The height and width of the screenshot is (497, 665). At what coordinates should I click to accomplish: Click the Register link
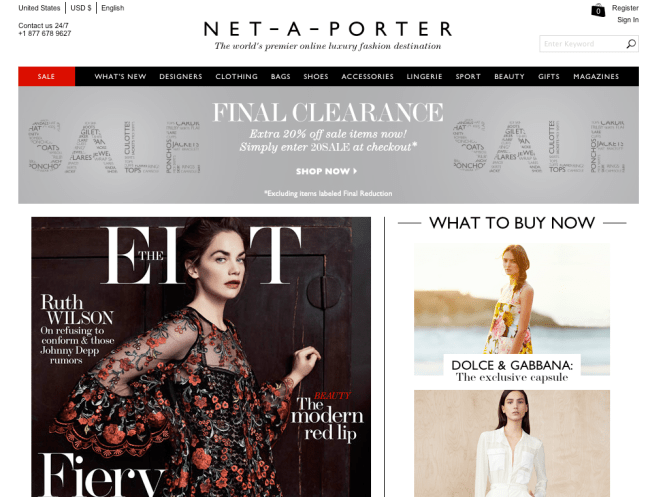[x=625, y=8]
